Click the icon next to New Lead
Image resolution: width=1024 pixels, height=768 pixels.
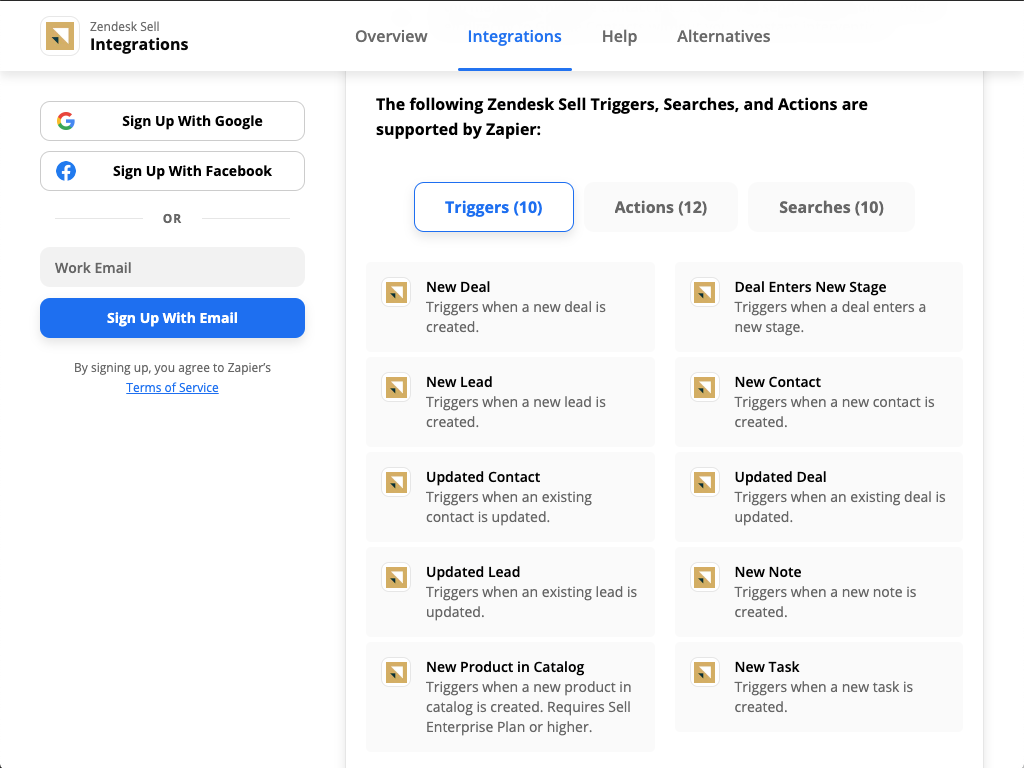(x=396, y=388)
